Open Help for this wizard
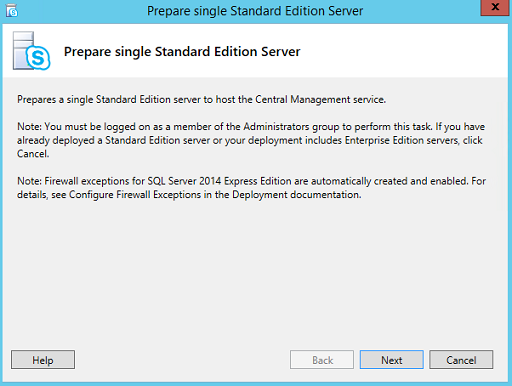 (43, 360)
